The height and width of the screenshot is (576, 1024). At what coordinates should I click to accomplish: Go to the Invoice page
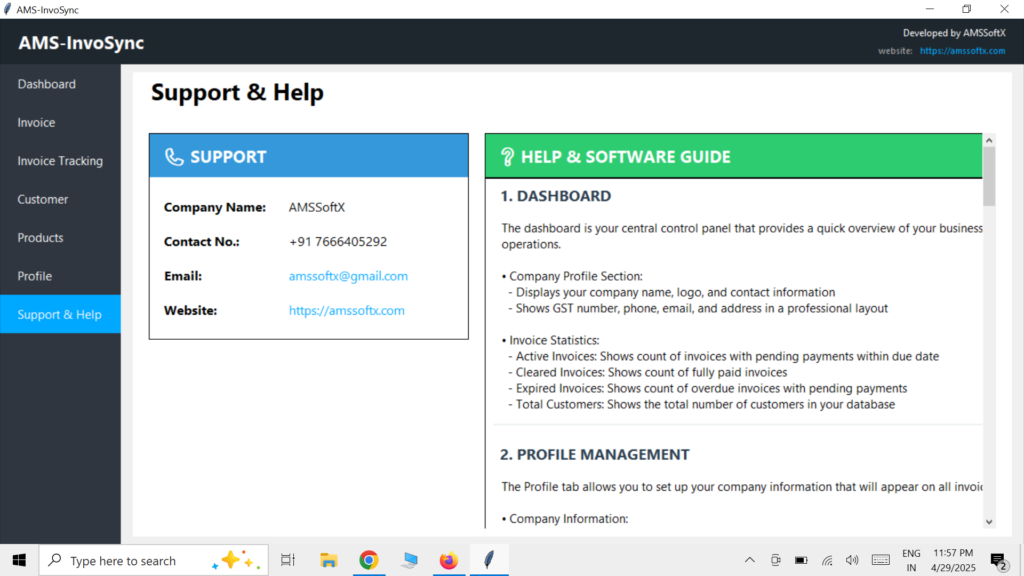(x=60, y=123)
